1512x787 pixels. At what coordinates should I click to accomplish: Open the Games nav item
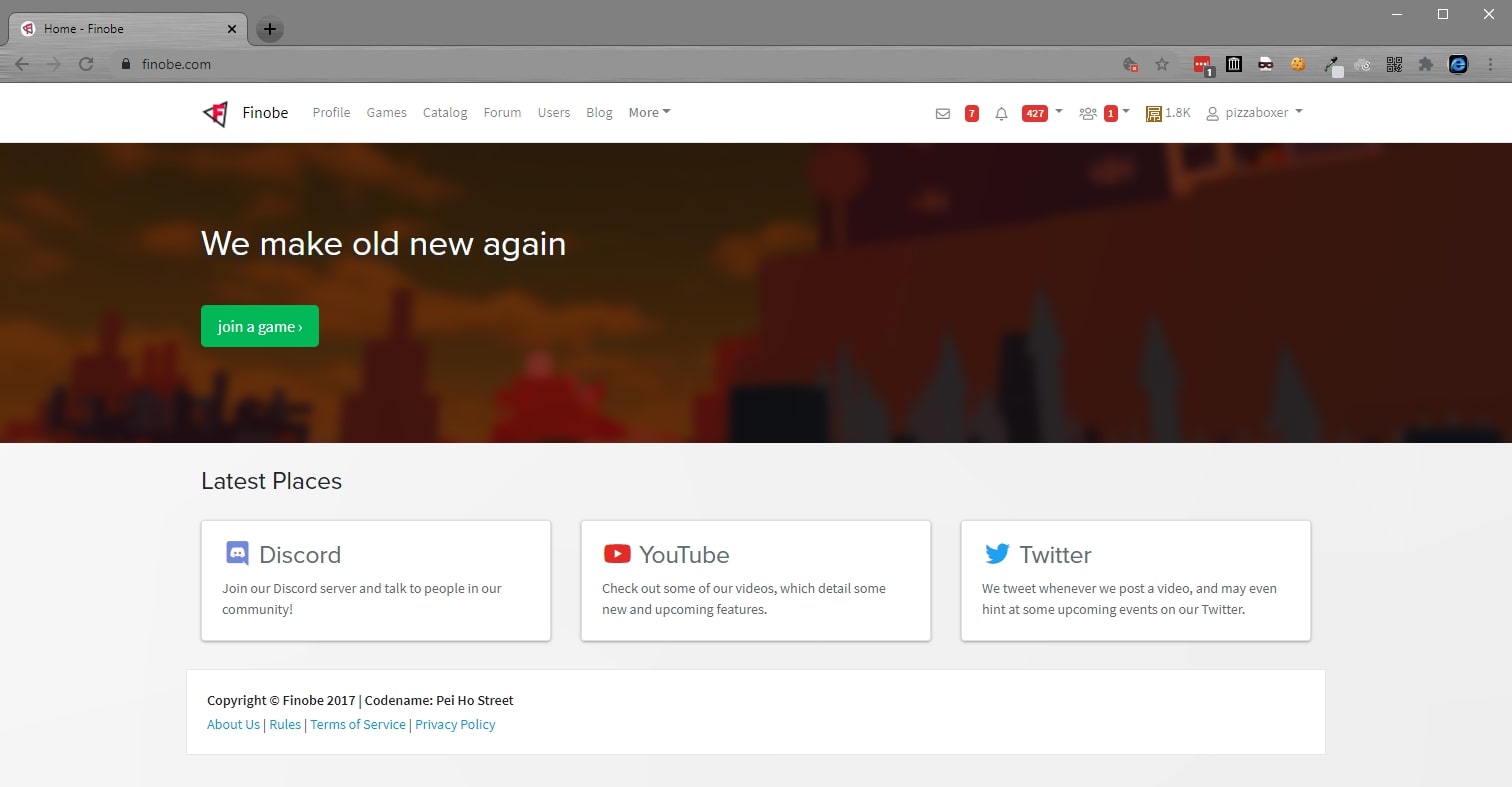[386, 113]
